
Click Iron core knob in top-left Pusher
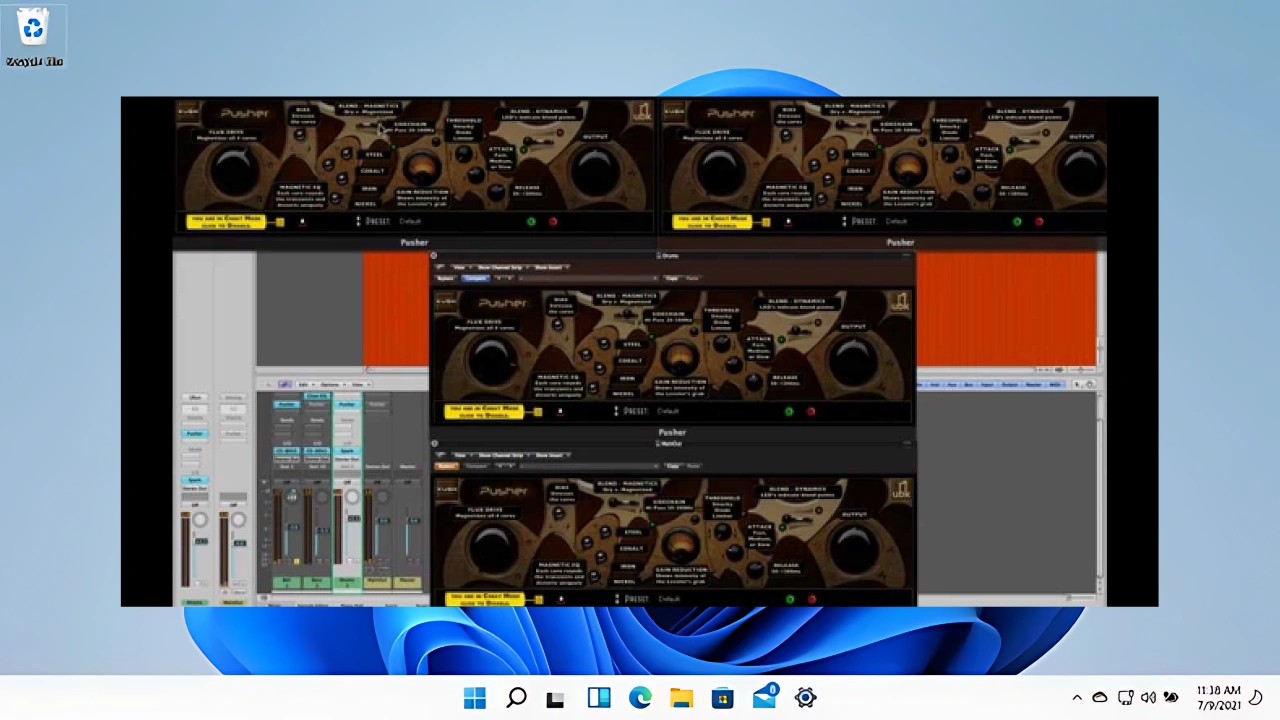[x=342, y=178]
